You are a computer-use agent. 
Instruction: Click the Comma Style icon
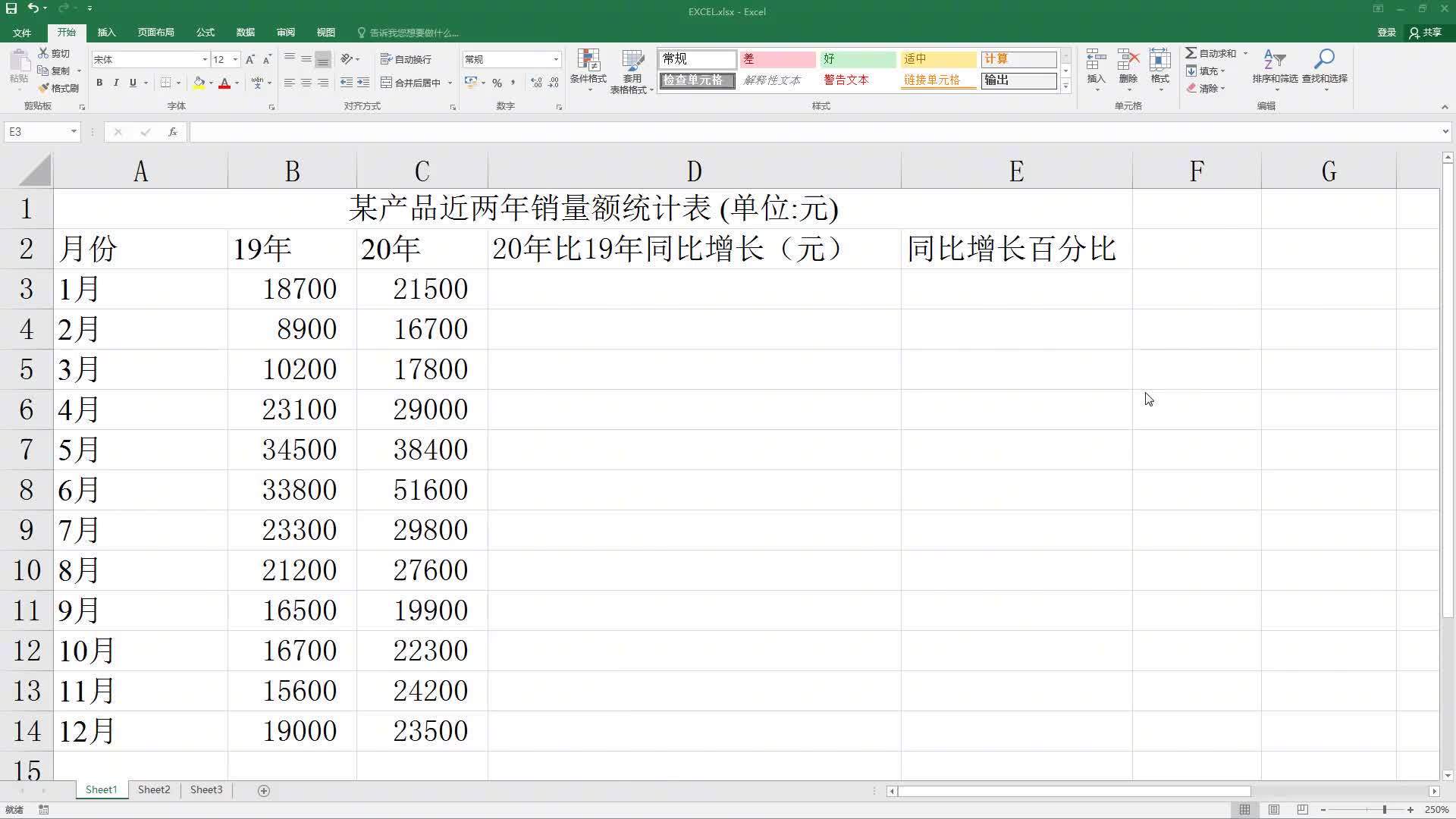click(514, 83)
